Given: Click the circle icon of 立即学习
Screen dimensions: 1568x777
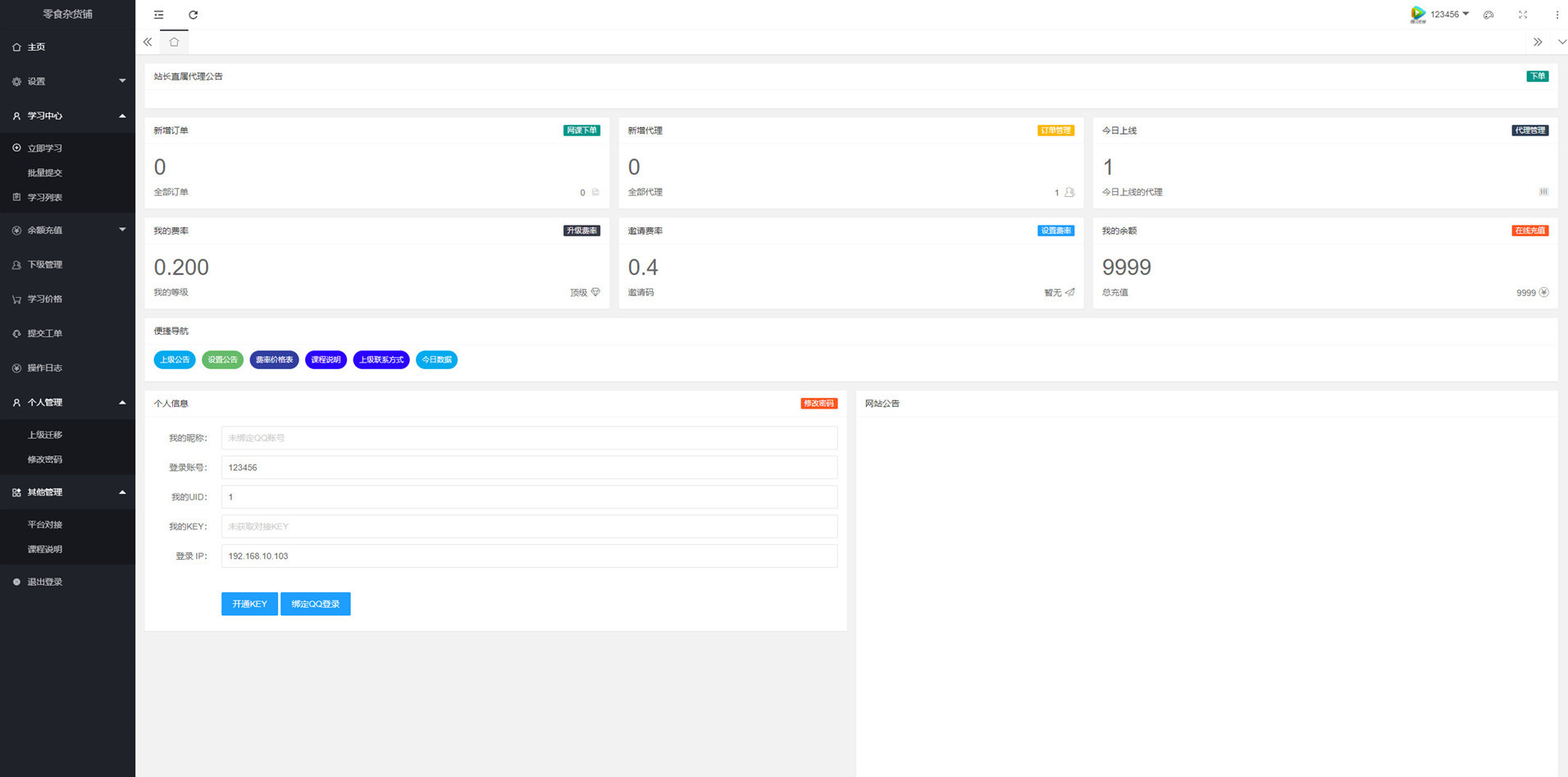Looking at the screenshot, I should point(16,148).
